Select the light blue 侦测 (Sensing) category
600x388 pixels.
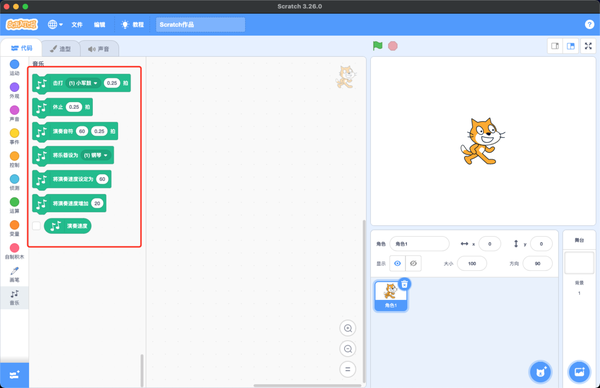15,182
